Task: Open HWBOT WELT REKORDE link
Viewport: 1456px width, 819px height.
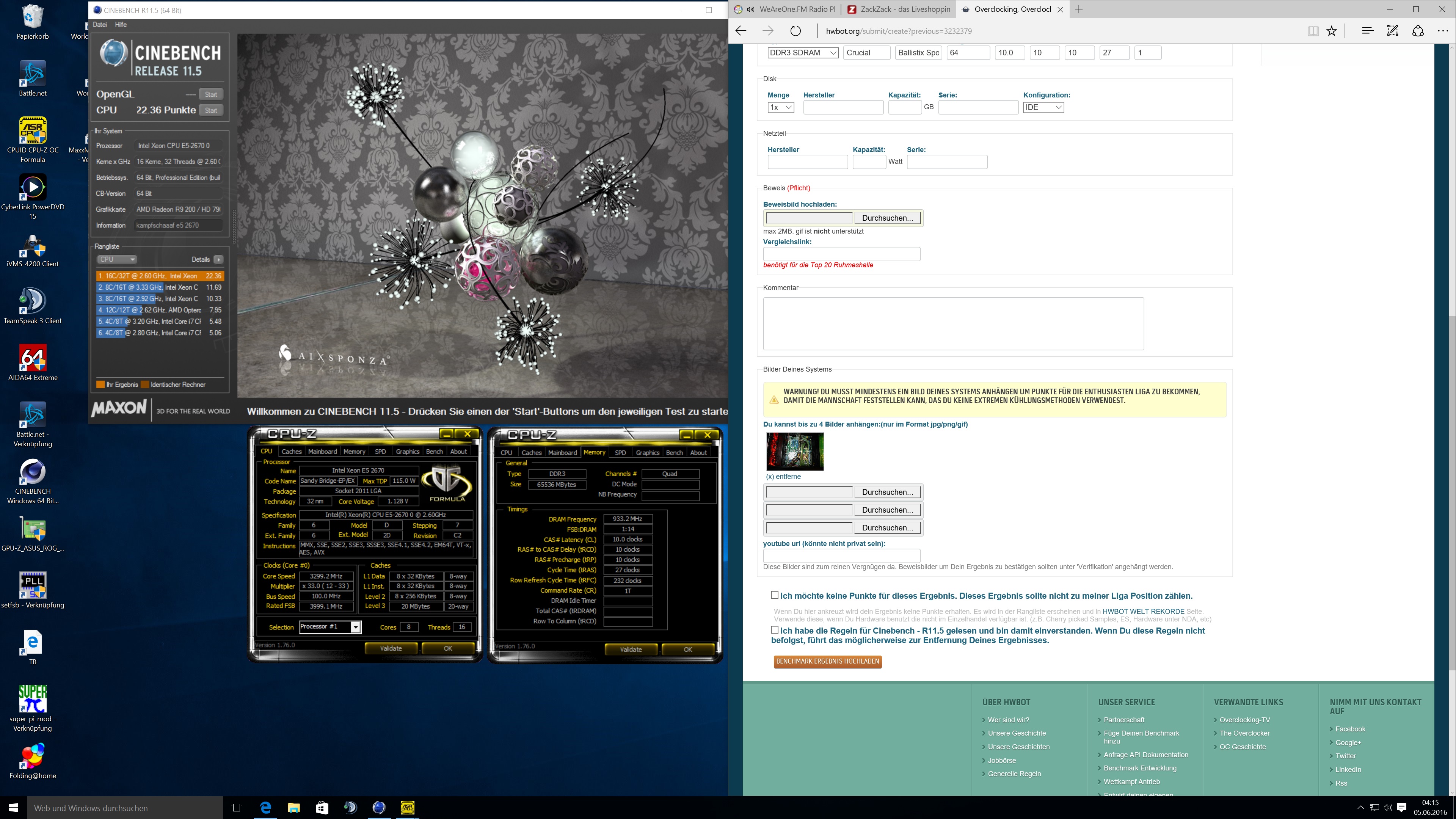Action: (1143, 612)
